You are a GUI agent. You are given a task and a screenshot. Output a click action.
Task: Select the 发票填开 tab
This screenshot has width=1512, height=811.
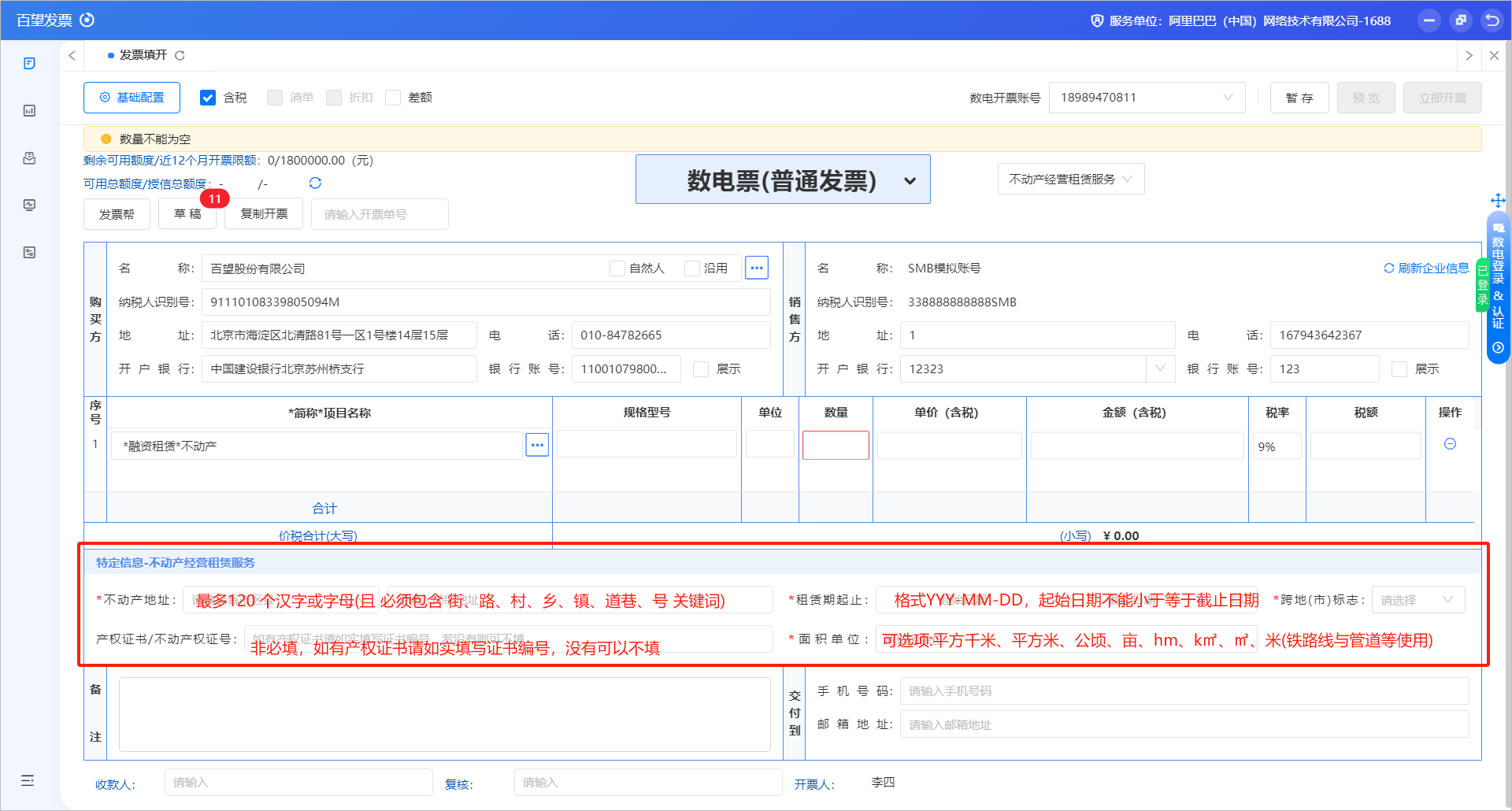click(x=143, y=55)
